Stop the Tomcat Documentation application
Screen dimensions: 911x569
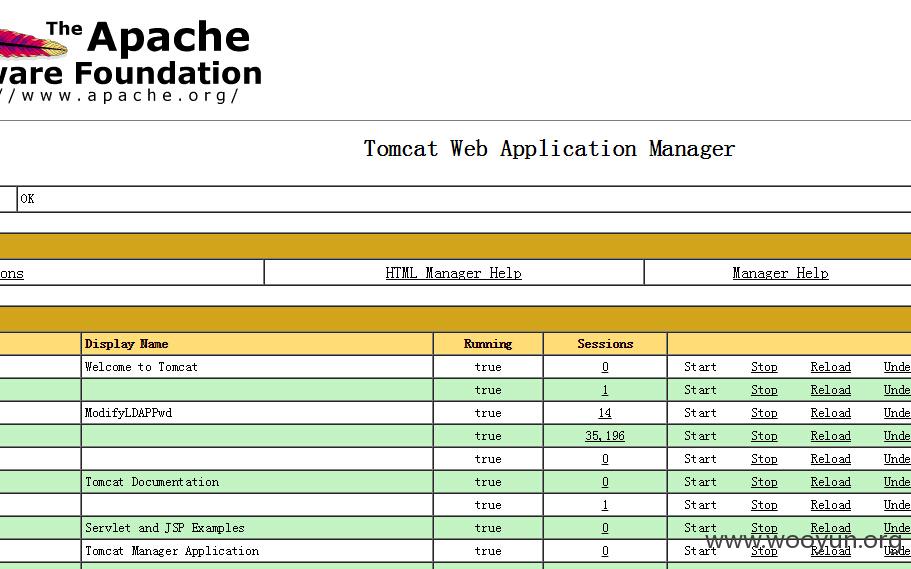pos(764,482)
